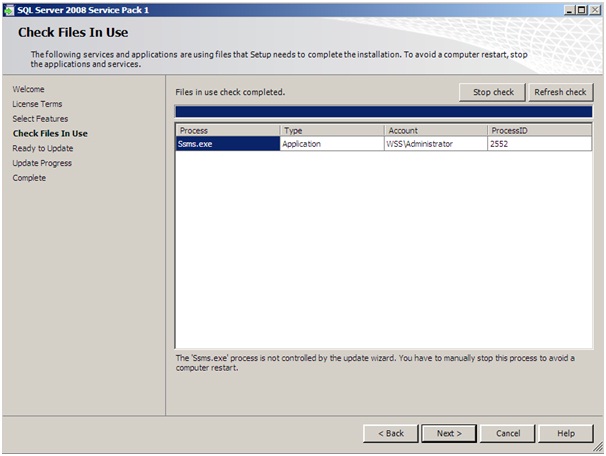Image resolution: width=606 pixels, height=456 pixels.
Task: Click the window resize grip corner
Action: coord(598,448)
